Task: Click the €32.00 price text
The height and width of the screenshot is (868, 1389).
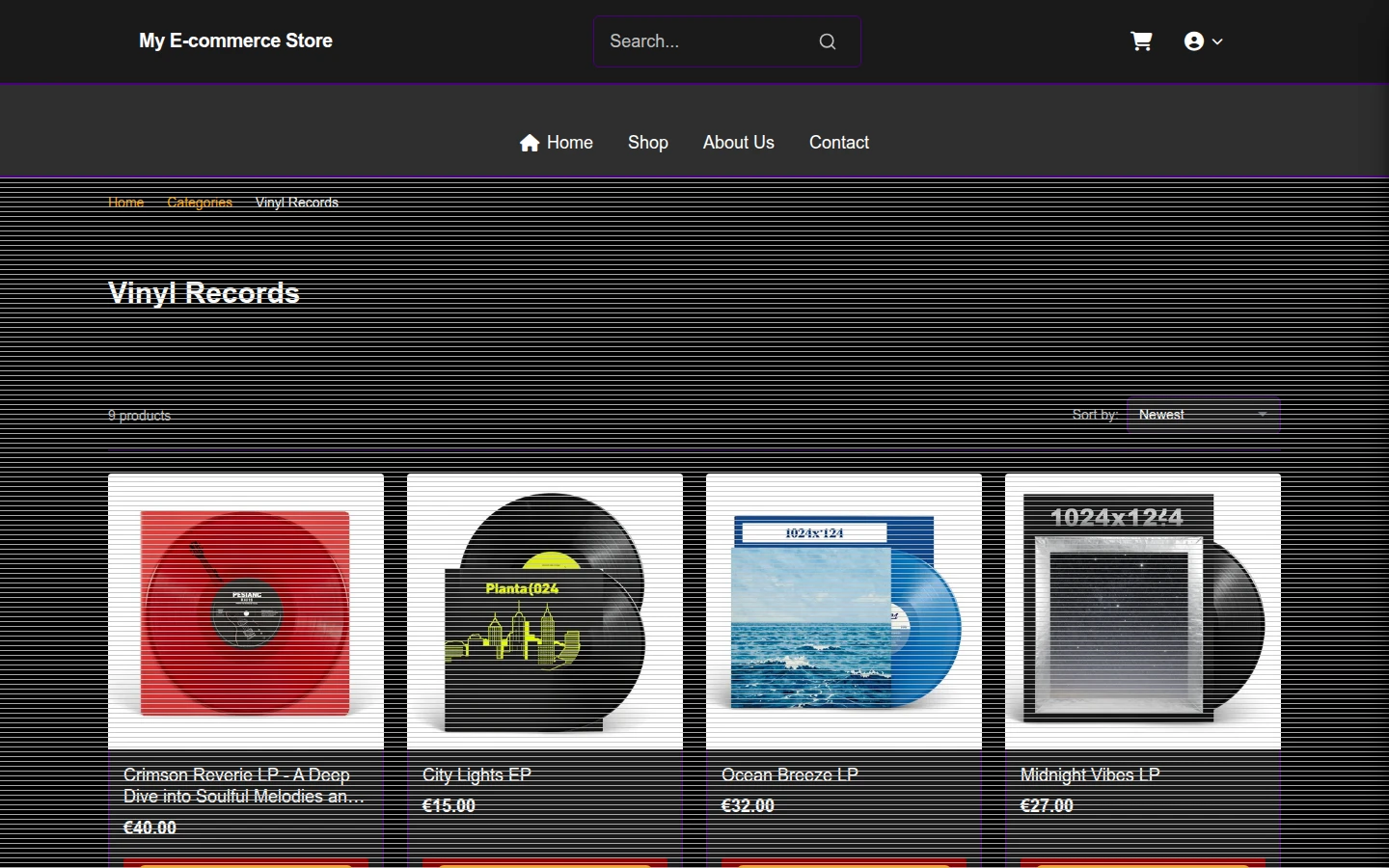Action: 748,805
